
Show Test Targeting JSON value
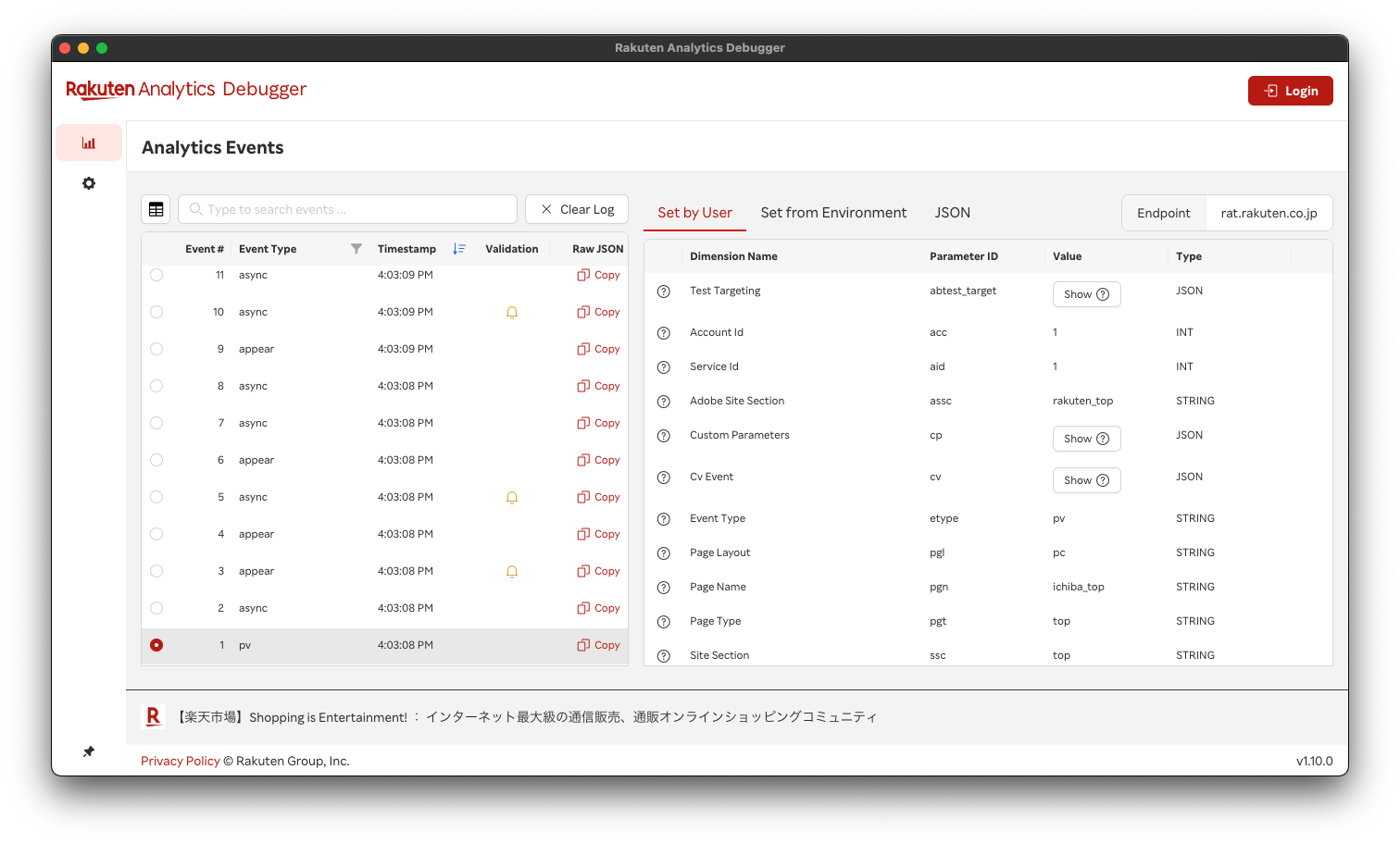click(1086, 294)
